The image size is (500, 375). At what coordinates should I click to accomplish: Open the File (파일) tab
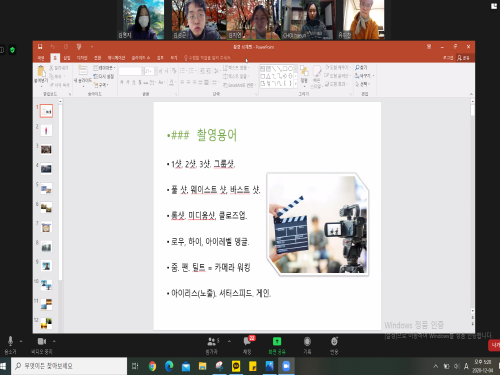tap(41, 58)
